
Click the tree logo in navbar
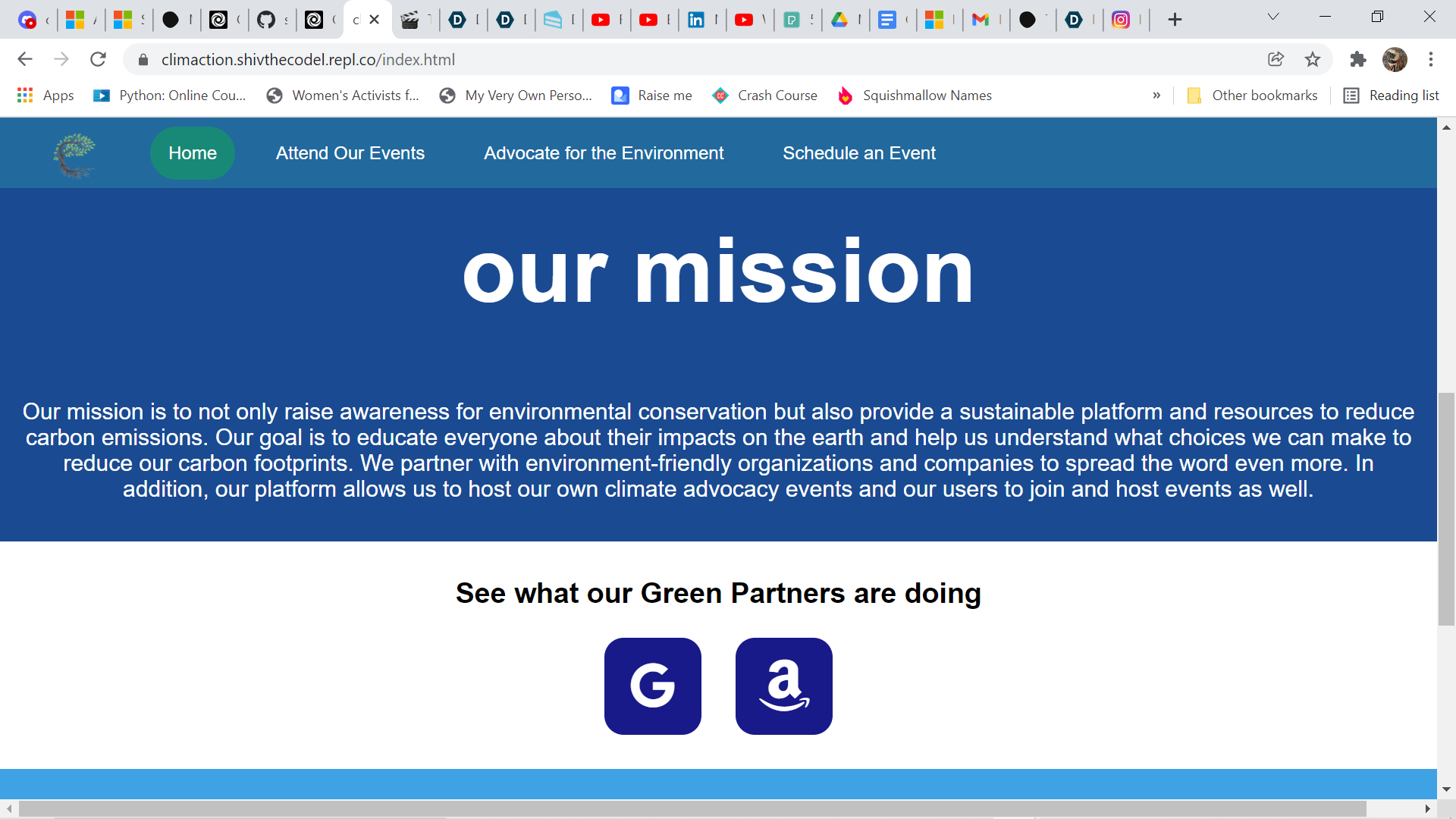[x=74, y=154]
